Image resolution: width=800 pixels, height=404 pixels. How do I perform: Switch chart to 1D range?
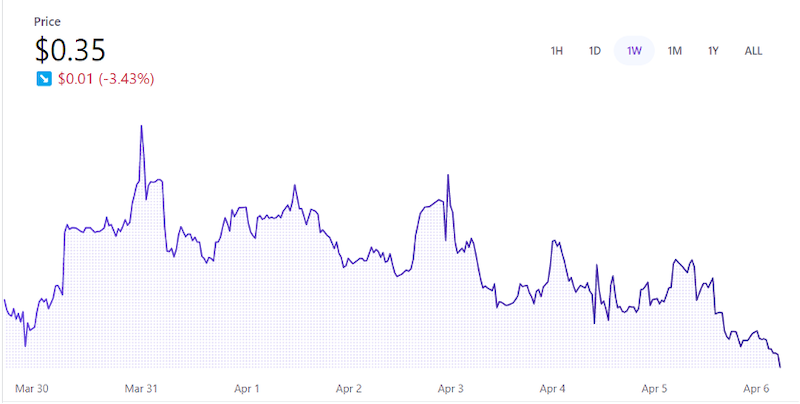pyautogui.click(x=594, y=50)
